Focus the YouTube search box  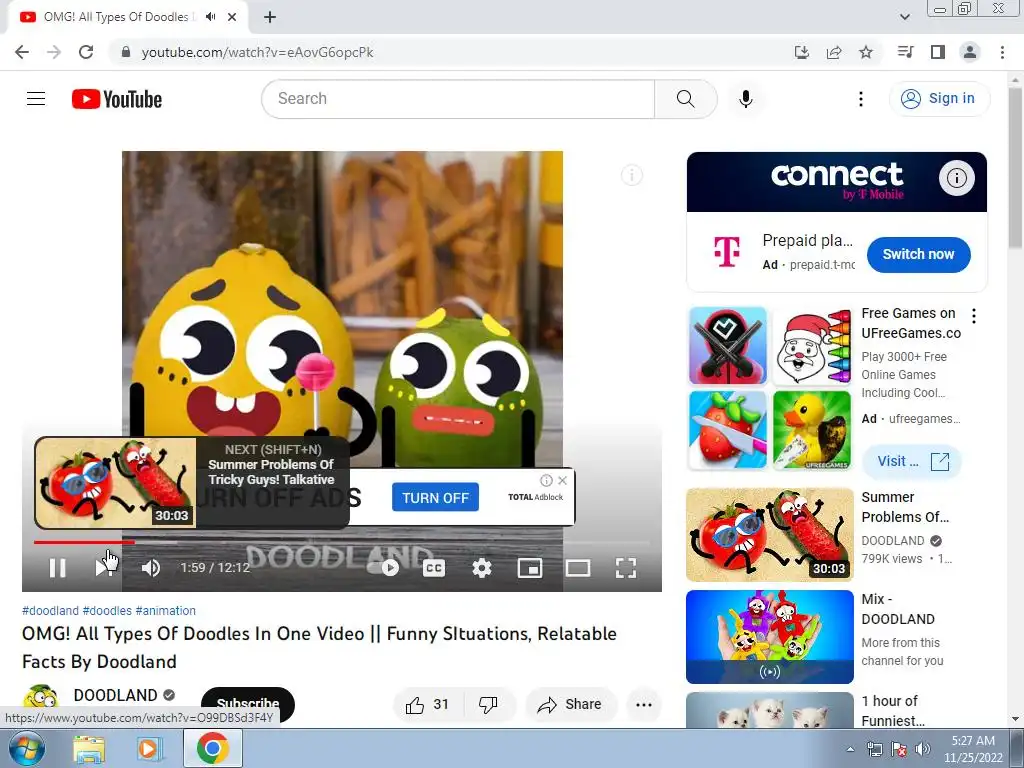[x=458, y=99]
